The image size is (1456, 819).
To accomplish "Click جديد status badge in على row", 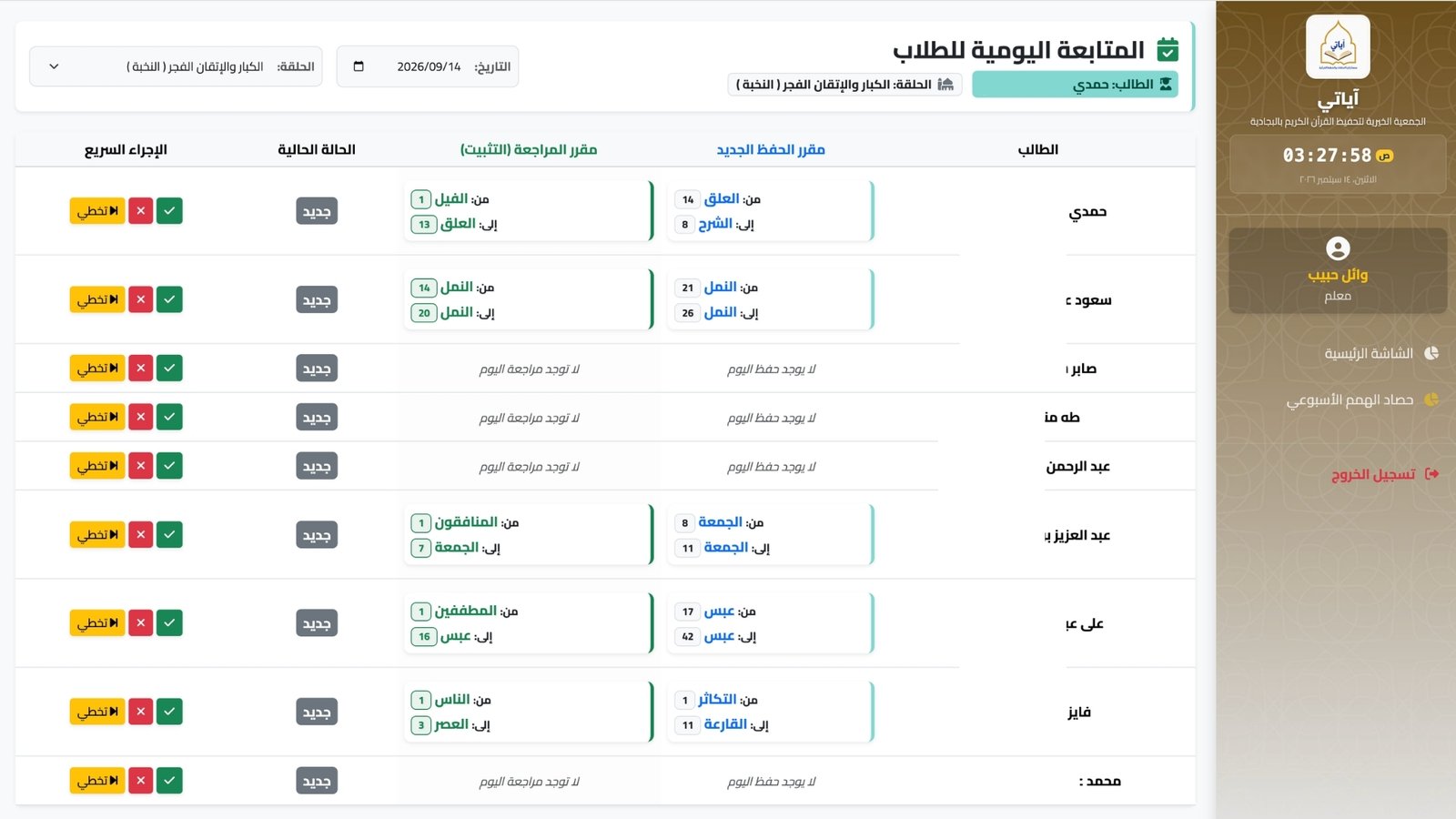I will (317, 623).
